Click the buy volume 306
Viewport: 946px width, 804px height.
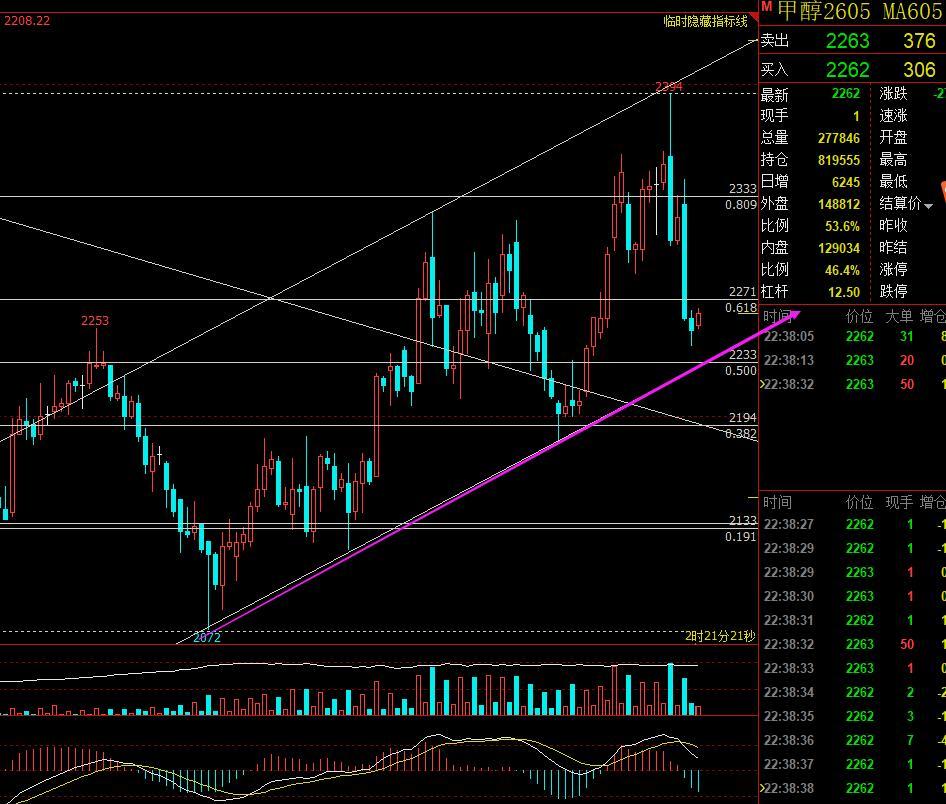coord(919,70)
